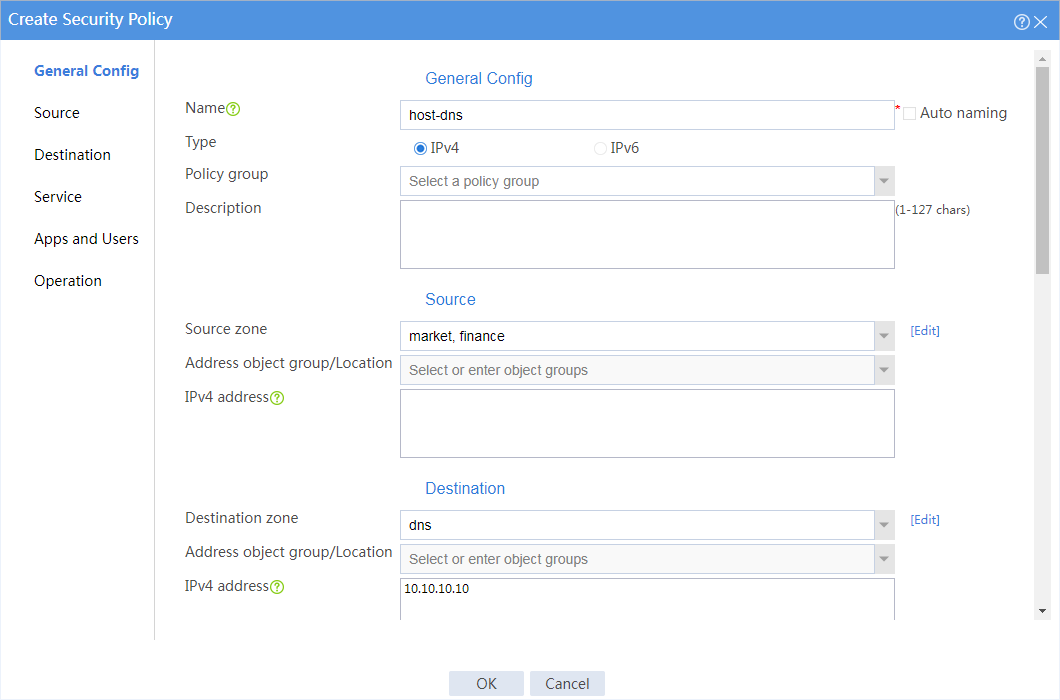Click the Name field containing host-dns
Viewport: 1060px width, 700px height.
(x=647, y=115)
